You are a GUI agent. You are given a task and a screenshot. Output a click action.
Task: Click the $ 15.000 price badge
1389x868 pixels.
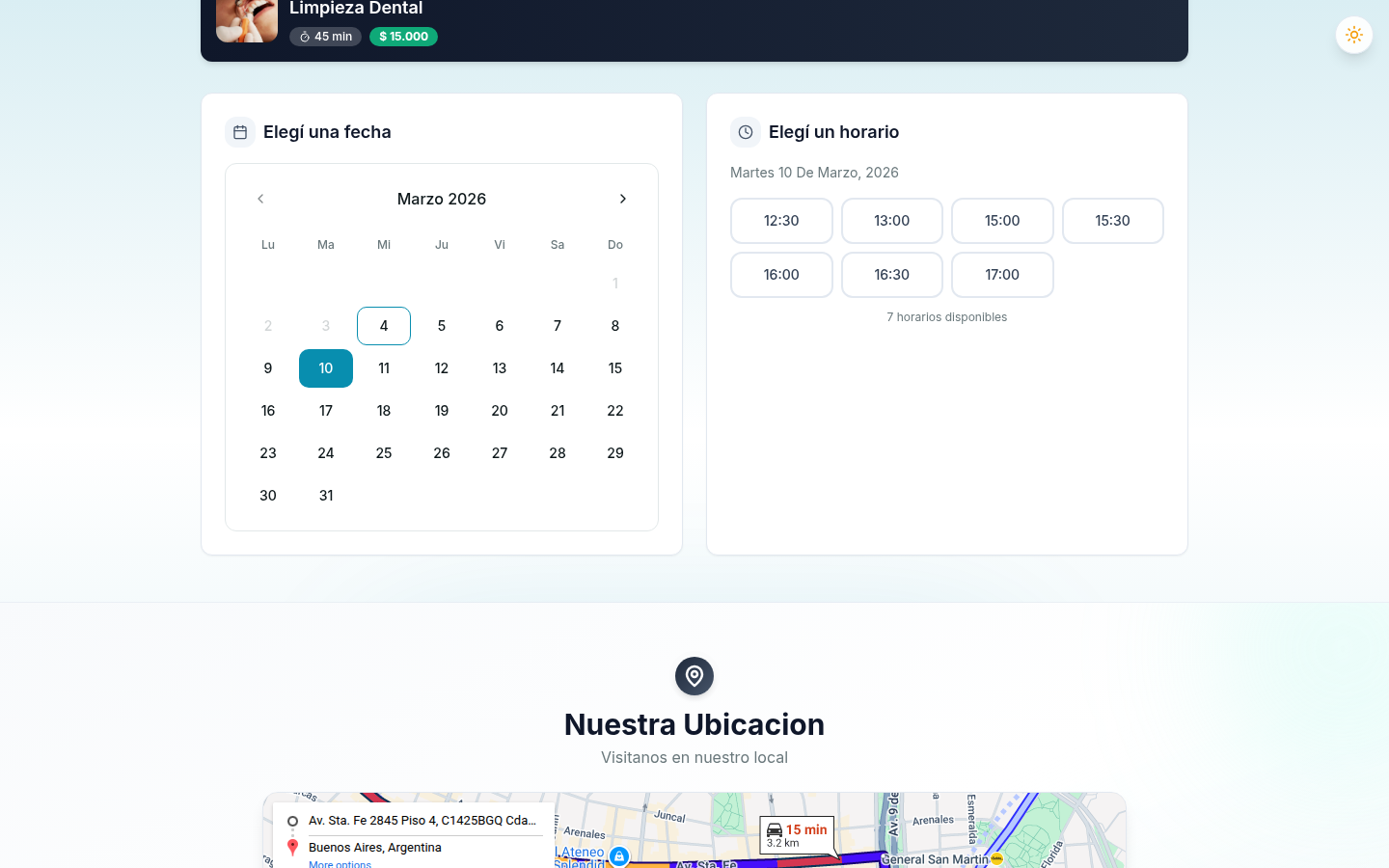point(403,37)
